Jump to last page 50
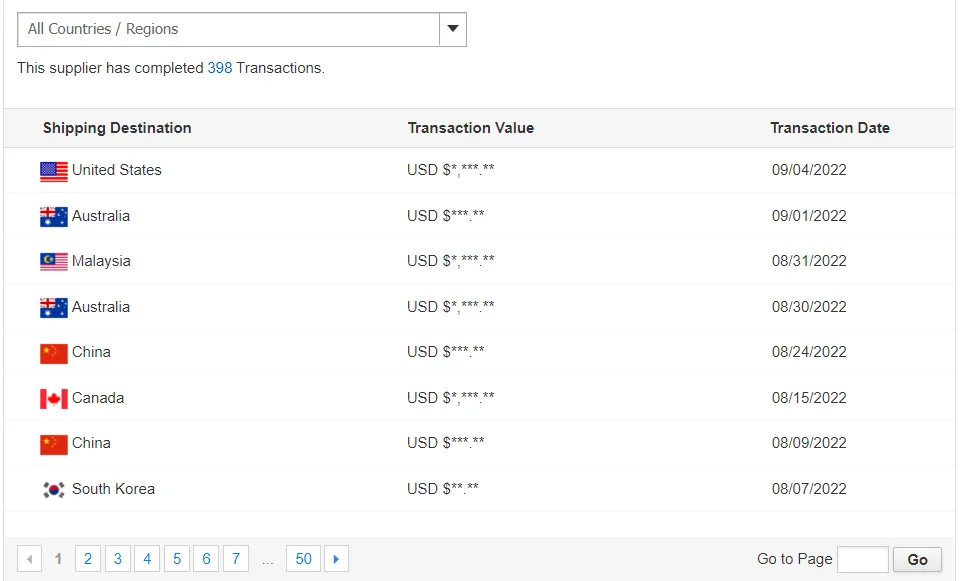960x581 pixels. click(304, 559)
